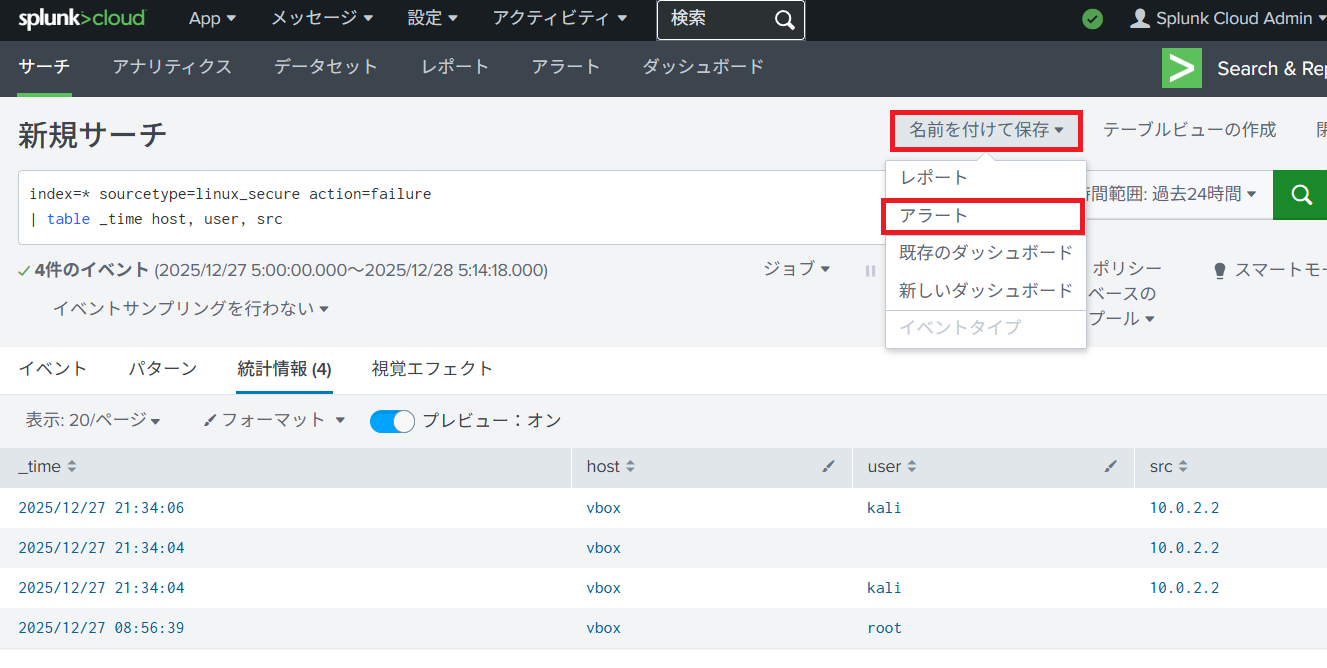Viewport: 1327px width, 668px height.
Task: Open the ジョブ menu
Action: tap(796, 269)
